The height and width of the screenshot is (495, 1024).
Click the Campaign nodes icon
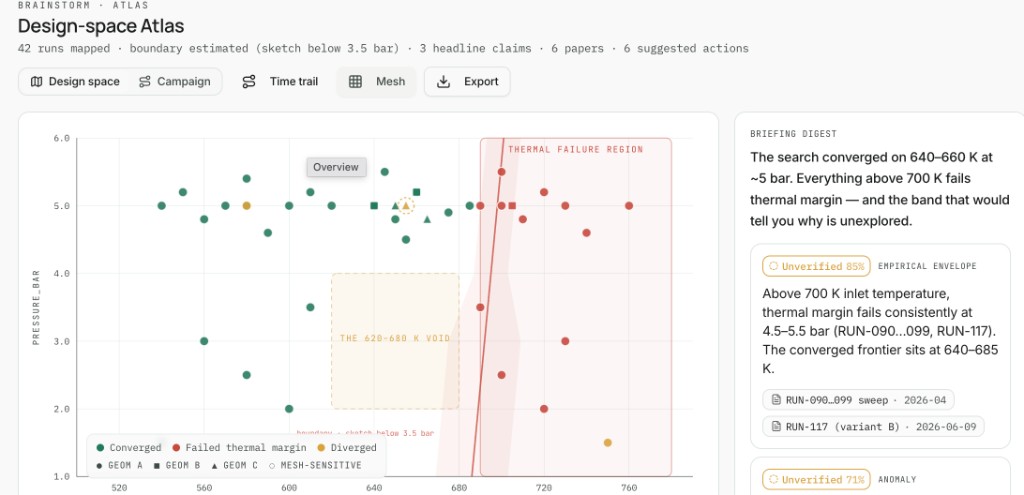point(145,82)
